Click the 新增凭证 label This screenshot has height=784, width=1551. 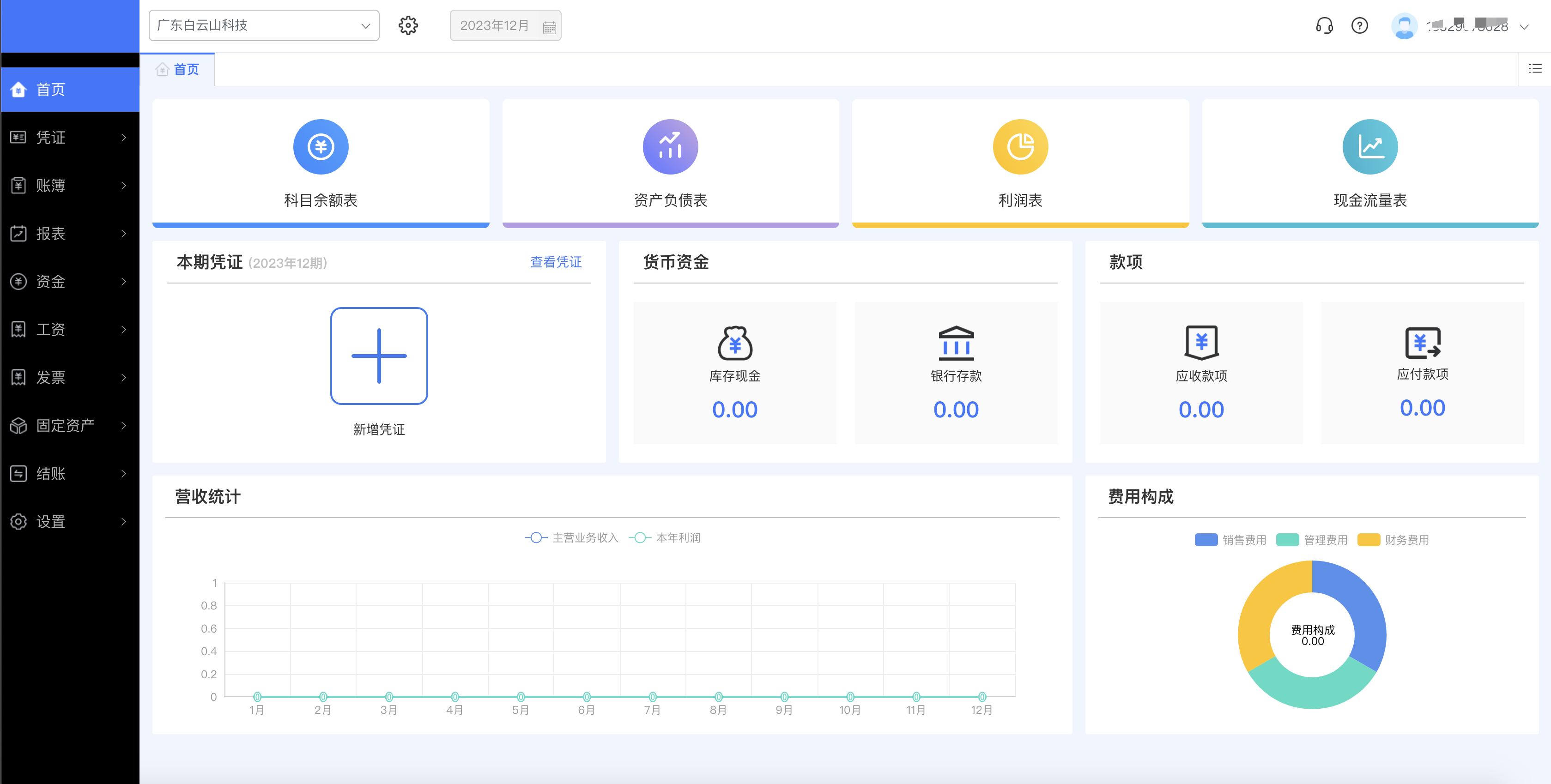click(x=379, y=429)
